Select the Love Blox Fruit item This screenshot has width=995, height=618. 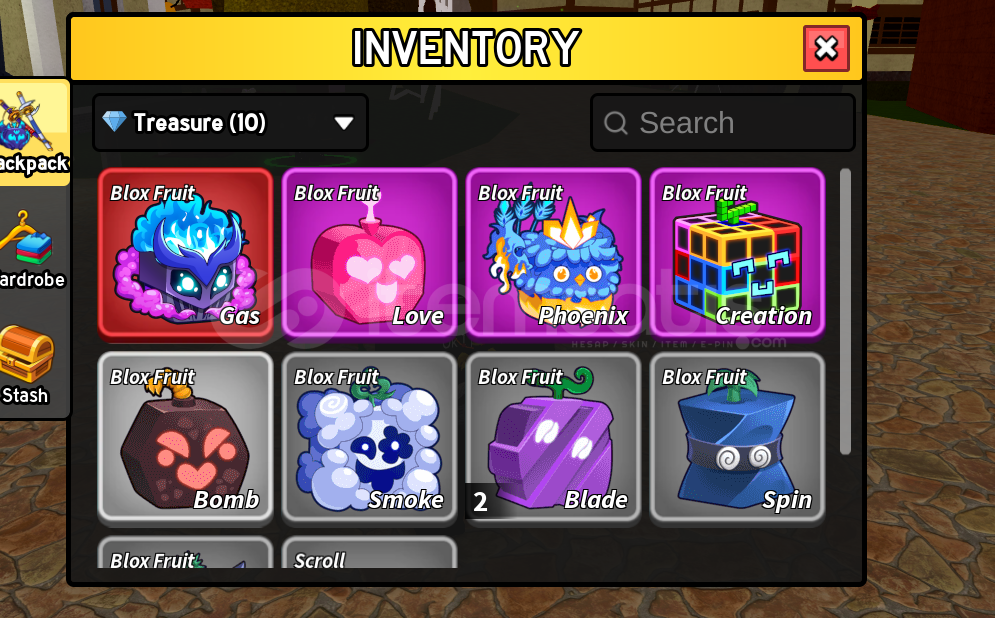[x=369, y=252]
